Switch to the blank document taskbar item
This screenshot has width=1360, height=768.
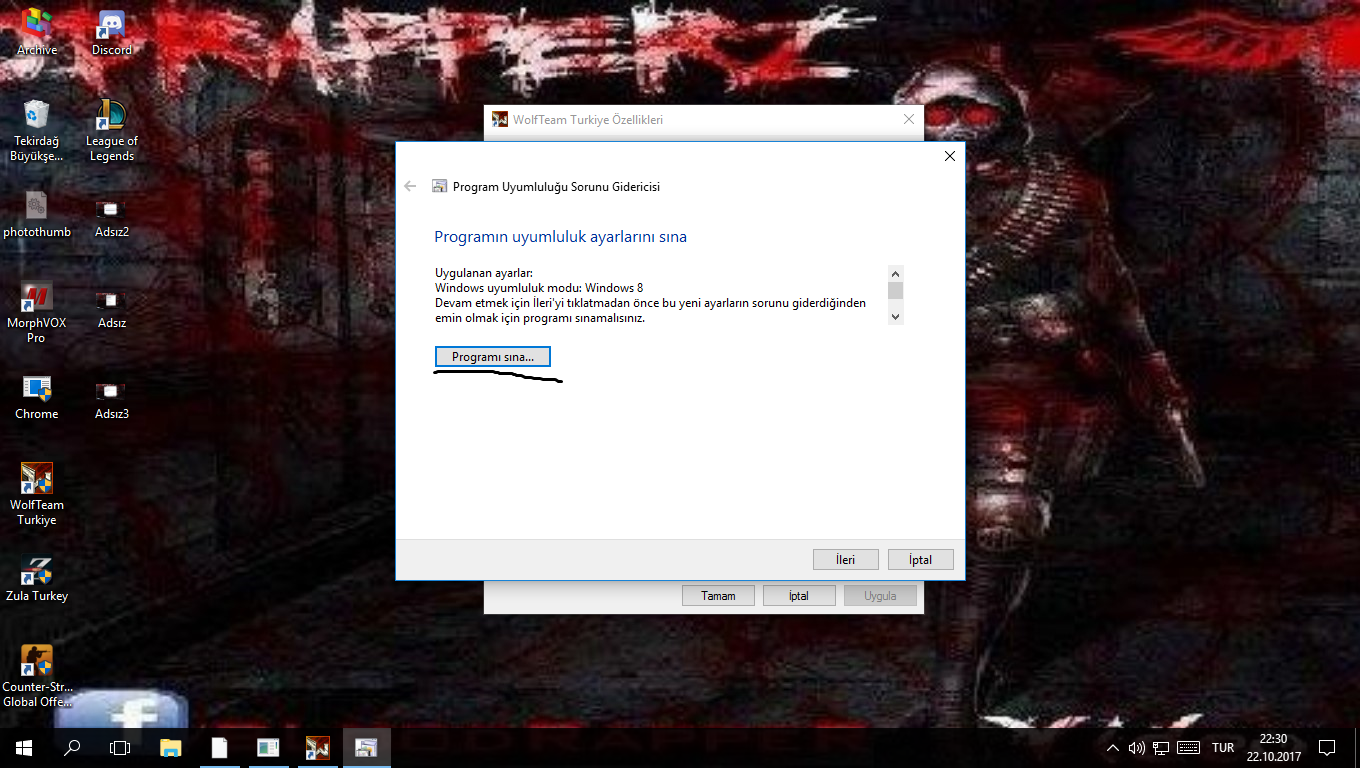(x=219, y=747)
